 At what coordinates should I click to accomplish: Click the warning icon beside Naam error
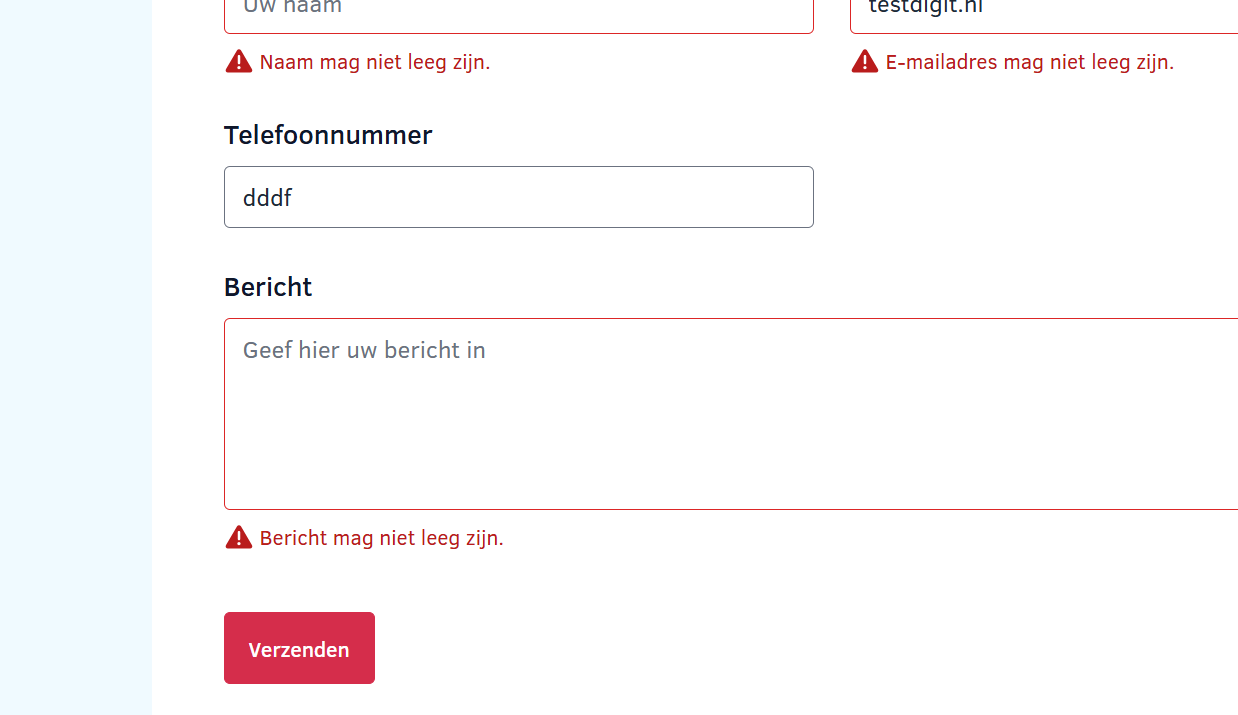pos(239,62)
